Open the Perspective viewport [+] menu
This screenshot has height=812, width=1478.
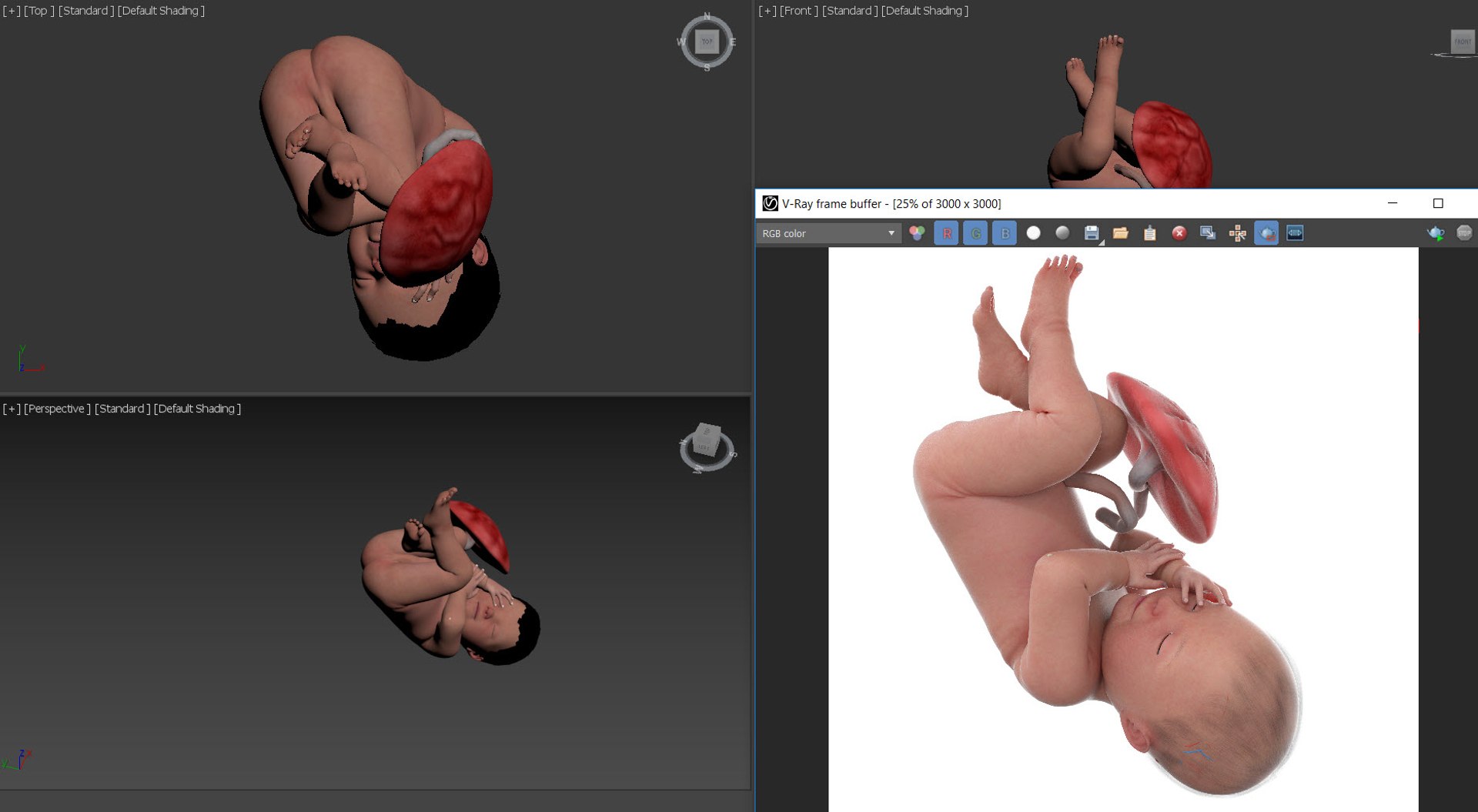click(x=12, y=409)
